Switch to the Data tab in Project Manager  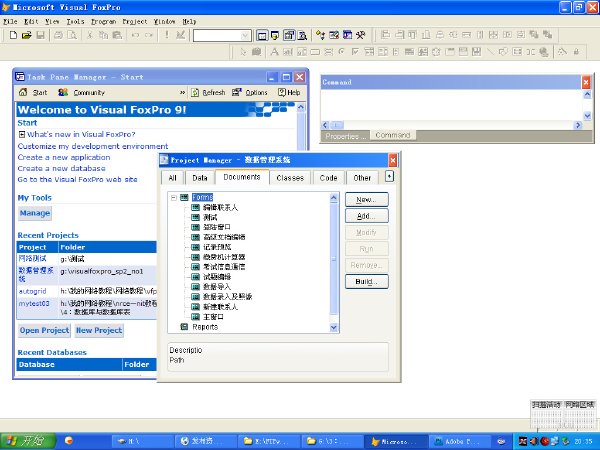[x=200, y=178]
